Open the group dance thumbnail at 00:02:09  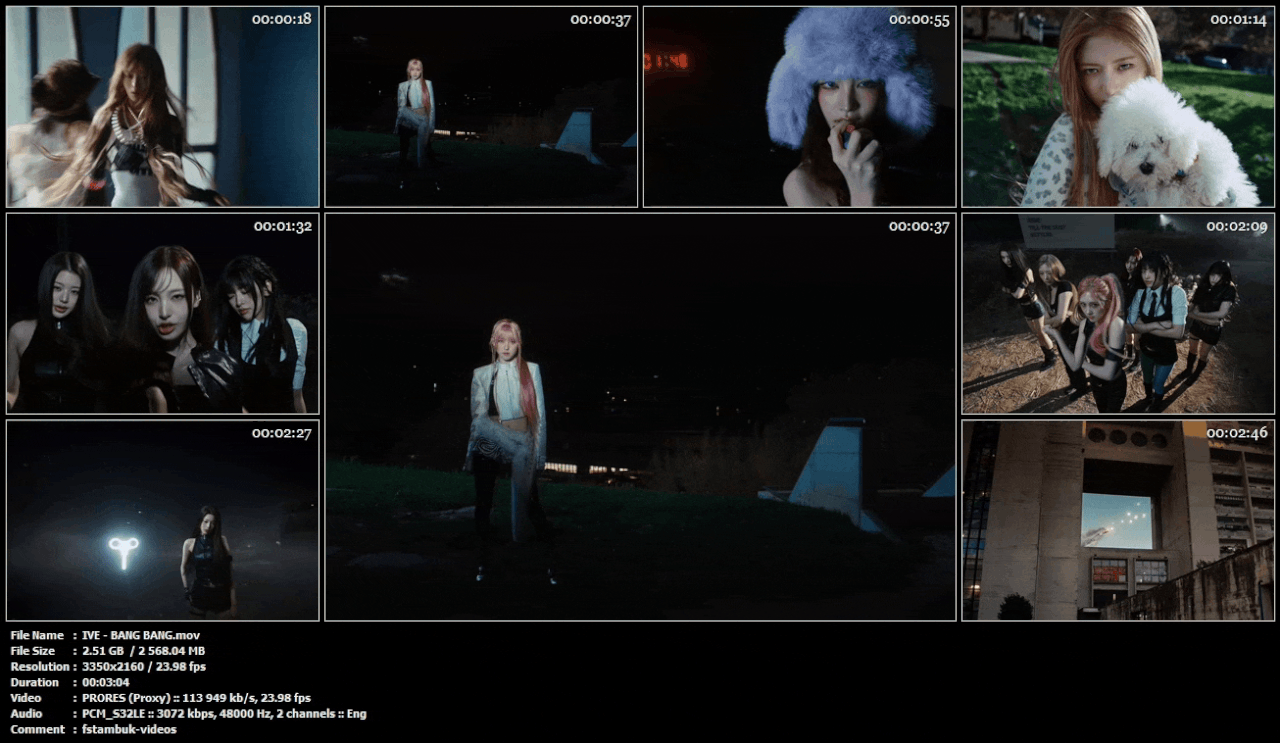tap(1118, 314)
